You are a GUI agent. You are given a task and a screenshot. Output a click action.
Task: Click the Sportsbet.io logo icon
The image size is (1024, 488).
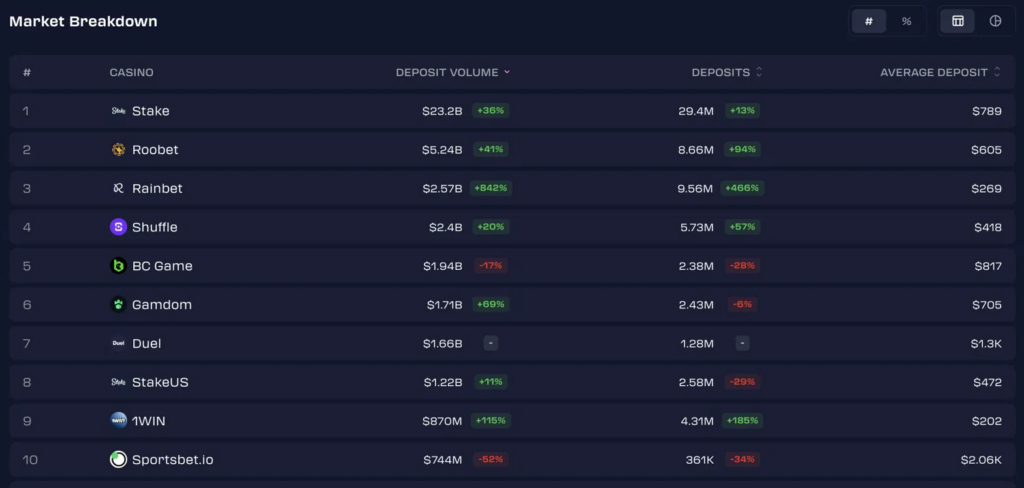pyautogui.click(x=118, y=460)
